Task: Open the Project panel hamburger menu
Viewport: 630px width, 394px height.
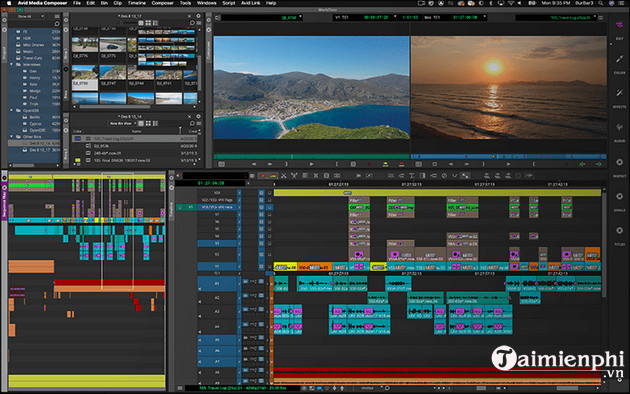Action: [57, 16]
